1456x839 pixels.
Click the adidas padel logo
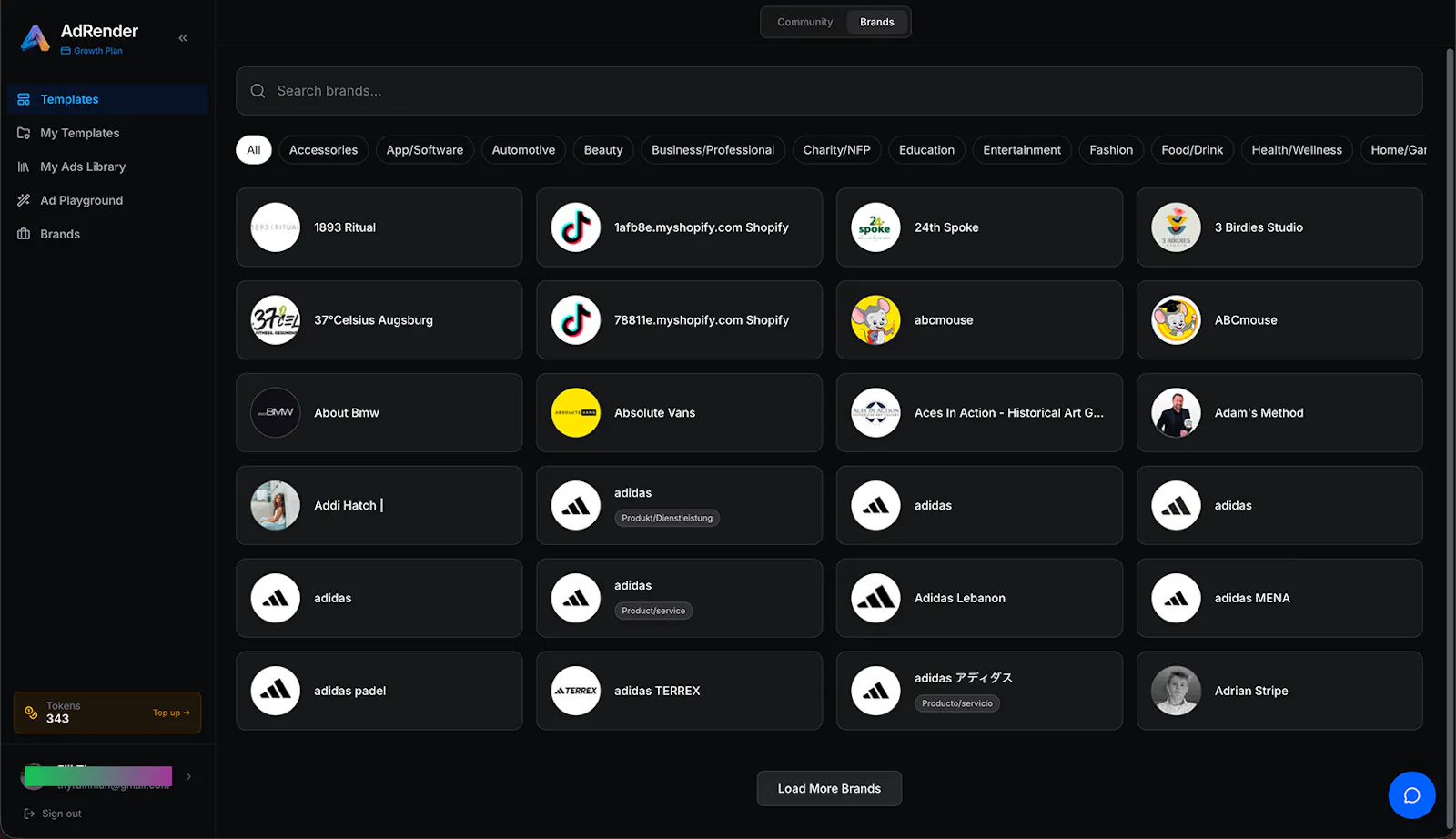tap(275, 691)
